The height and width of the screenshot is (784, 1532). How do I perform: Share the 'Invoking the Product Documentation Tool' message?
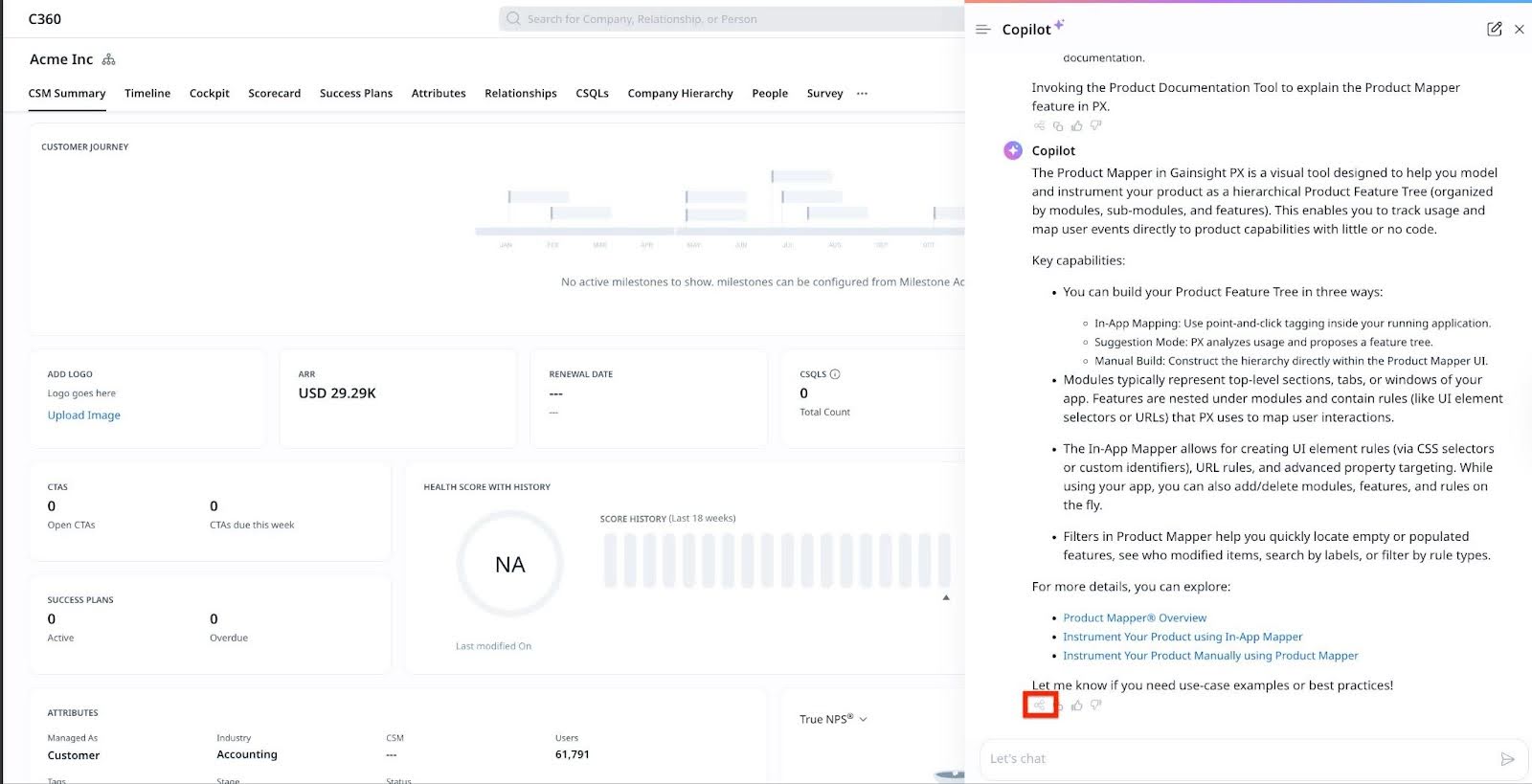click(x=1039, y=125)
